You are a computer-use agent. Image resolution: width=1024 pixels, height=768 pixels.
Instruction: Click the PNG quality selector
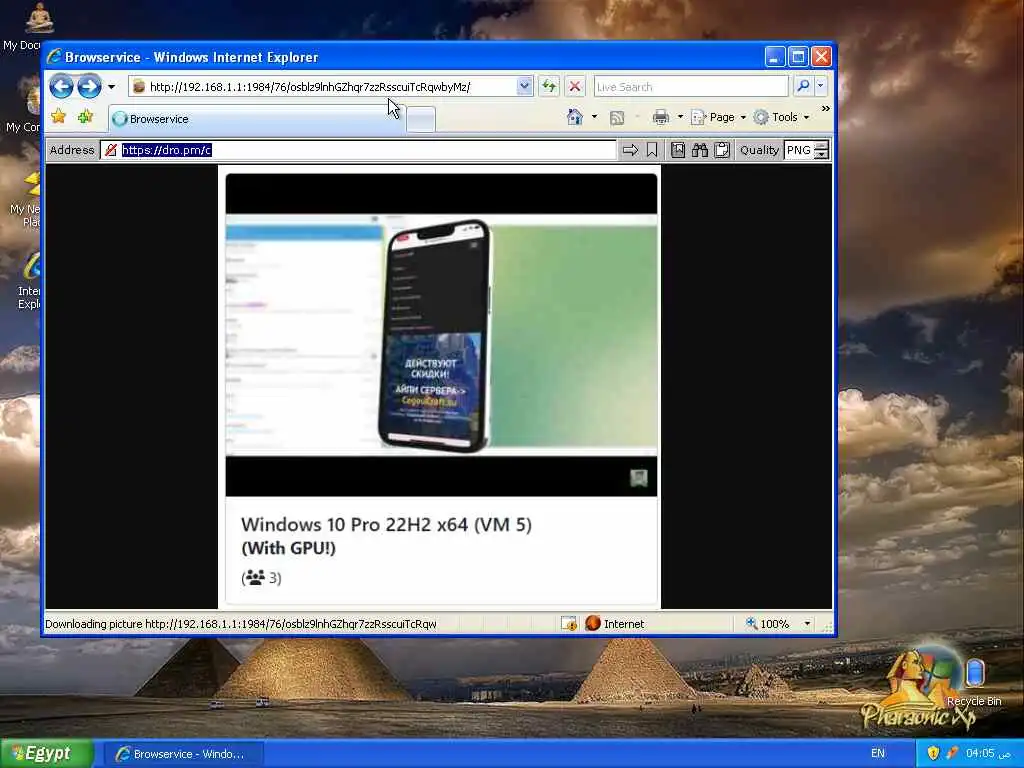pos(799,150)
